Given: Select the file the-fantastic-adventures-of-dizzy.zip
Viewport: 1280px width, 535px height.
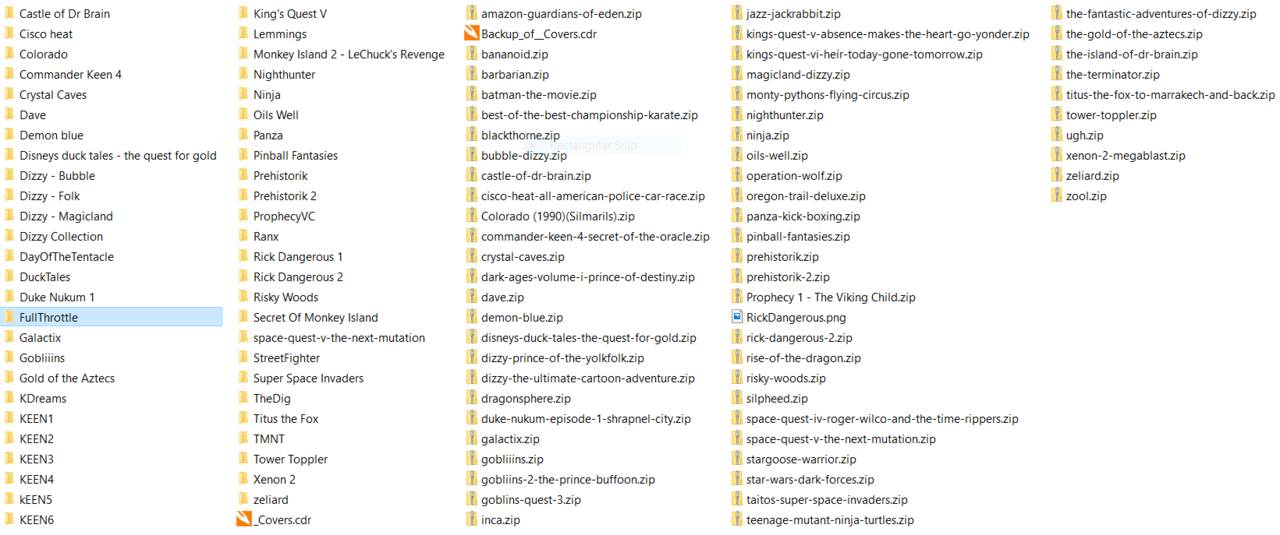Looking at the screenshot, I should click(1160, 14).
